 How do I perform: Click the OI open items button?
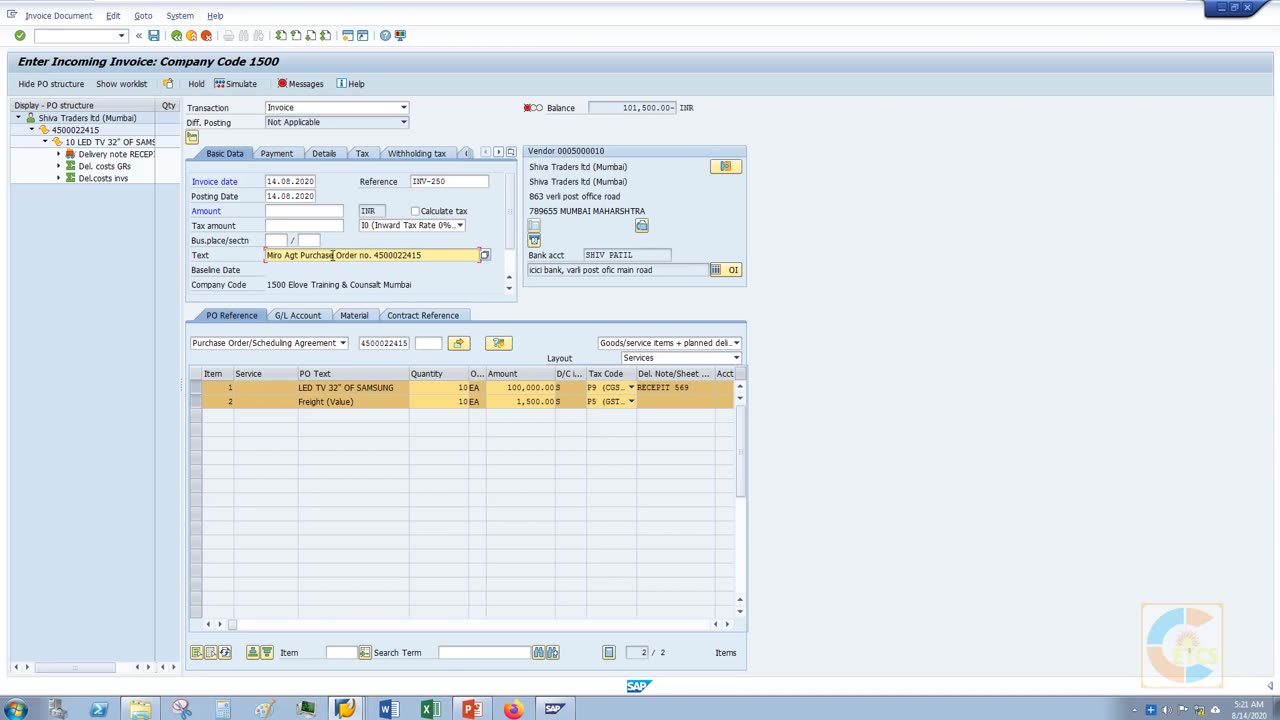[x=733, y=270]
